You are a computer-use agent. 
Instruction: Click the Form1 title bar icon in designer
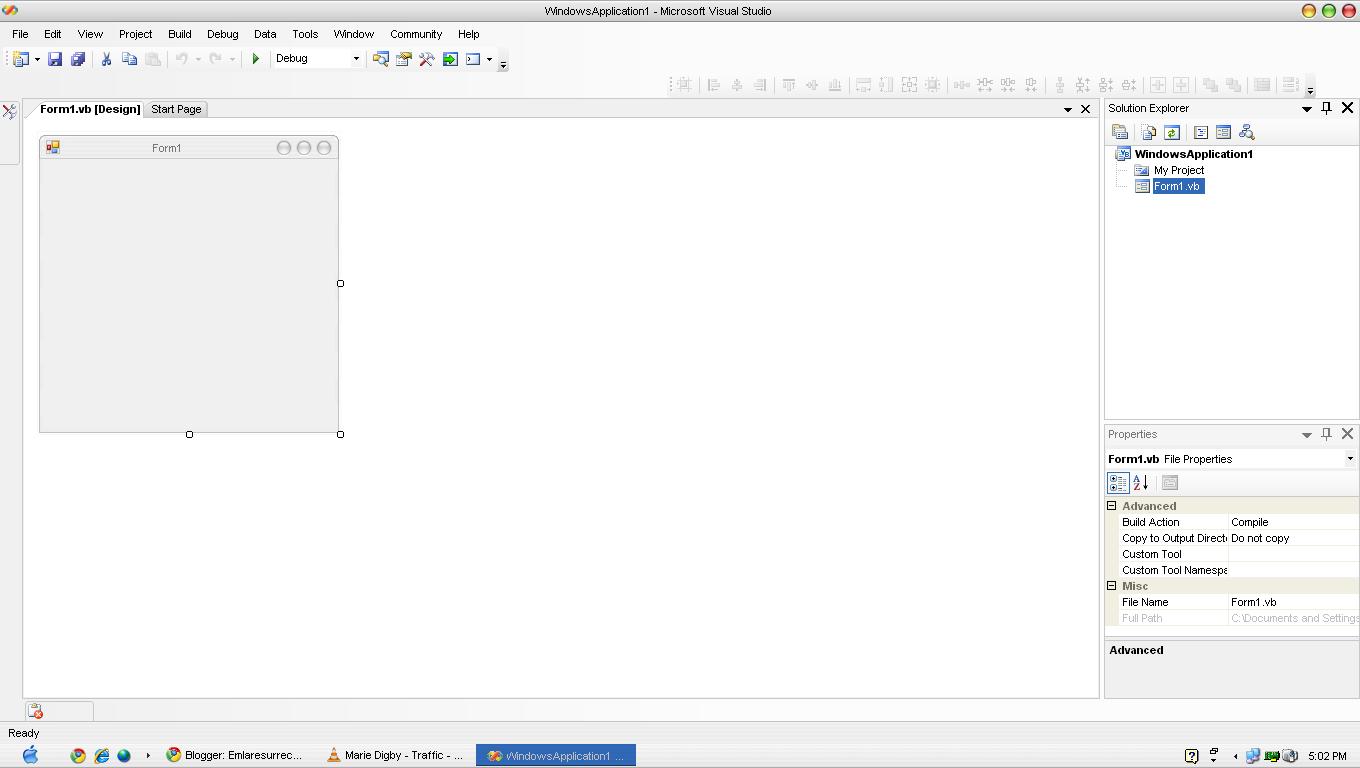point(53,147)
